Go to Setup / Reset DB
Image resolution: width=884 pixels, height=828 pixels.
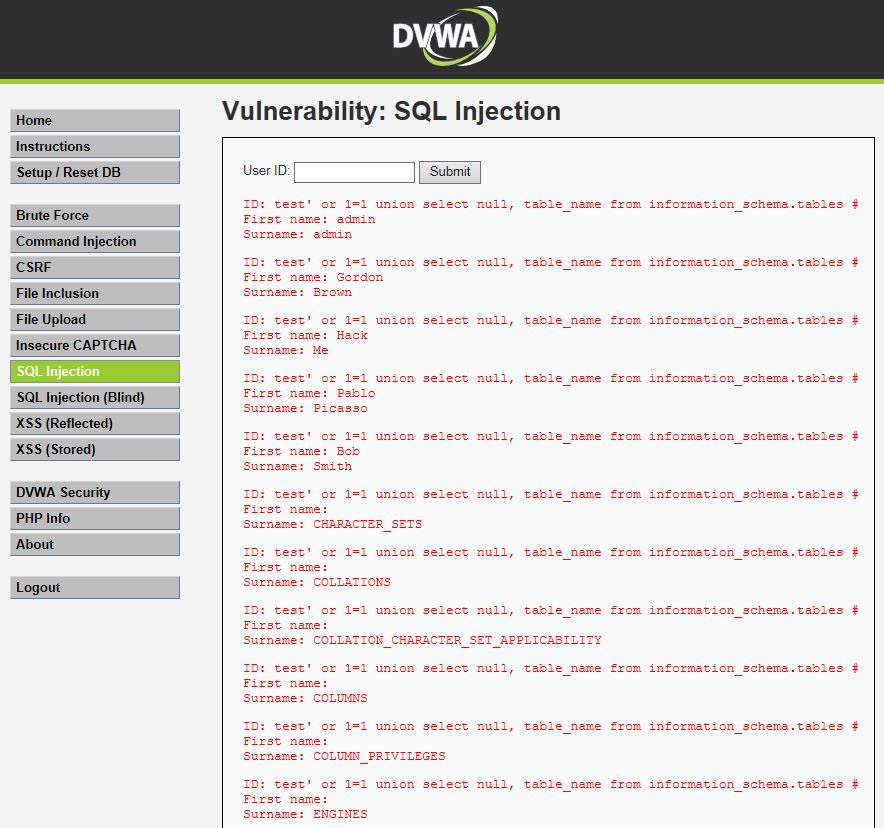pos(95,172)
